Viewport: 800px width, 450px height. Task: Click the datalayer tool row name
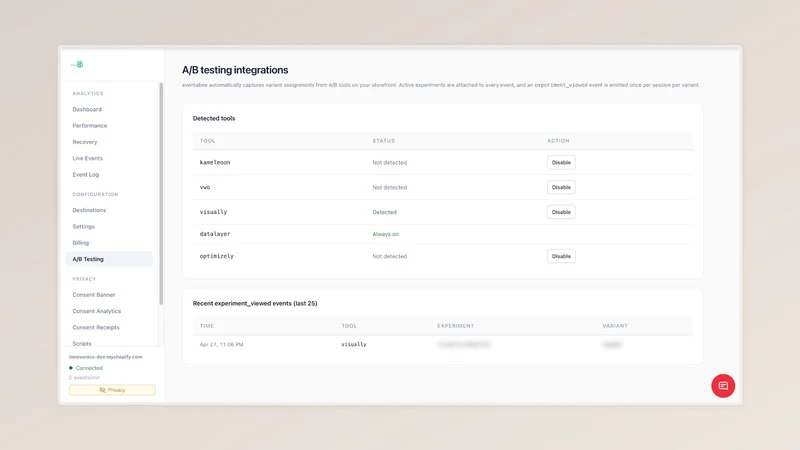click(x=215, y=234)
